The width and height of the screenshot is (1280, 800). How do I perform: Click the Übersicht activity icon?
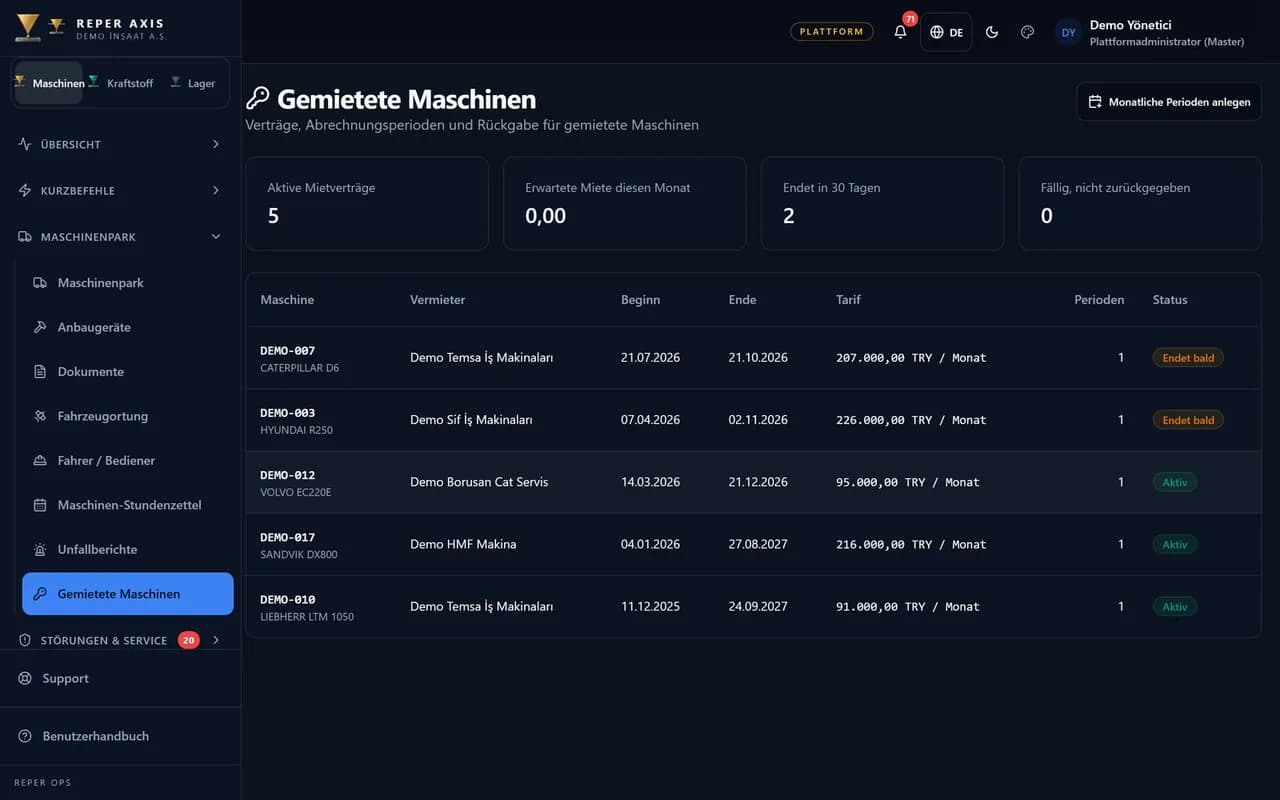[25, 144]
